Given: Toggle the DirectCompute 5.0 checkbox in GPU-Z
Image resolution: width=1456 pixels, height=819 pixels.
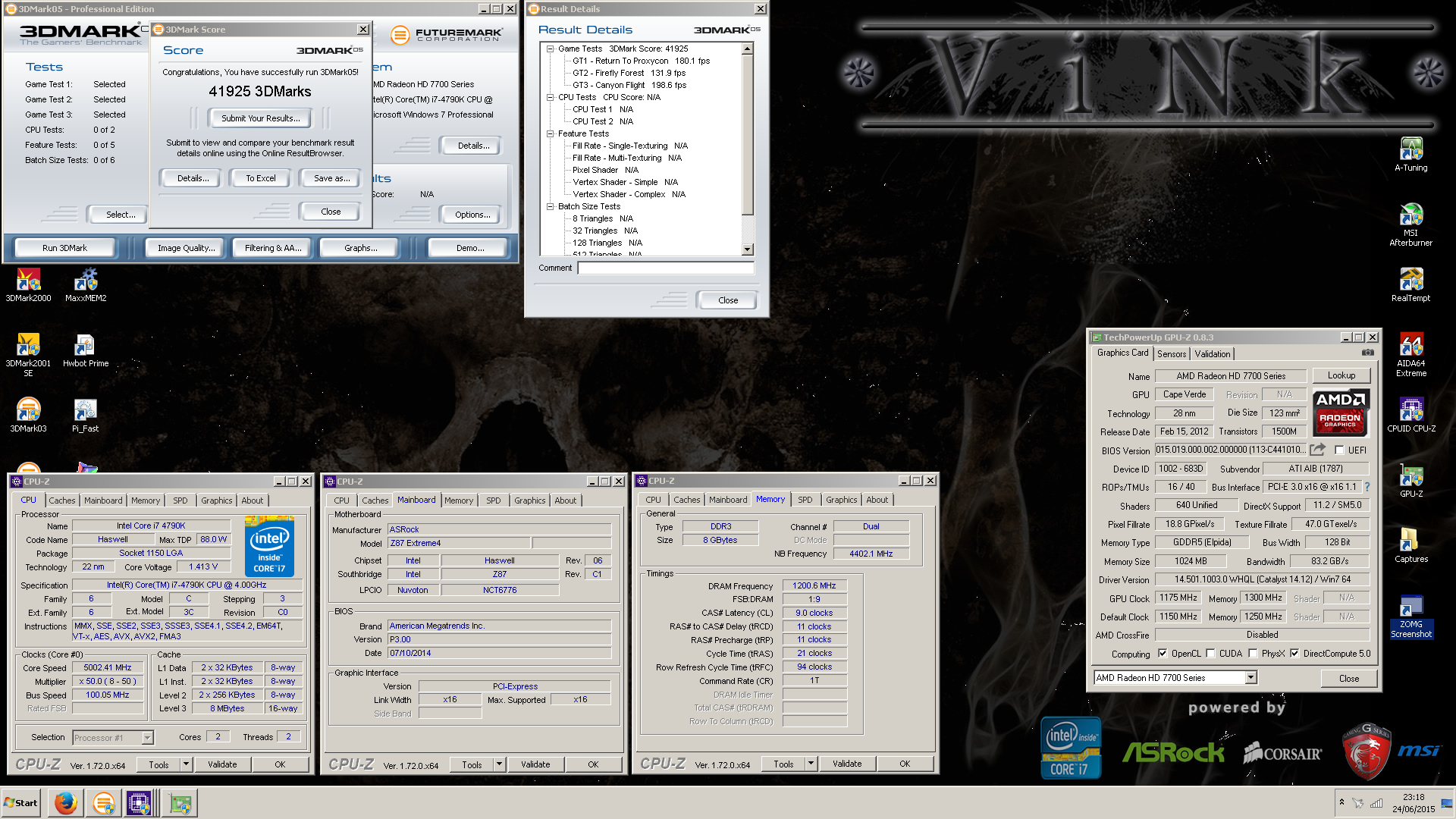Looking at the screenshot, I should pyautogui.click(x=1294, y=654).
